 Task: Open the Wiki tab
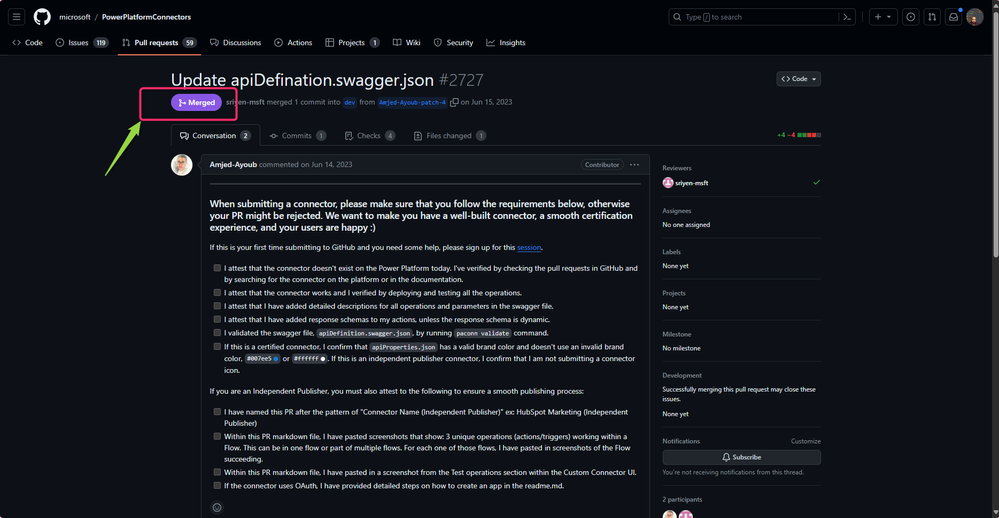pyautogui.click(x=406, y=43)
